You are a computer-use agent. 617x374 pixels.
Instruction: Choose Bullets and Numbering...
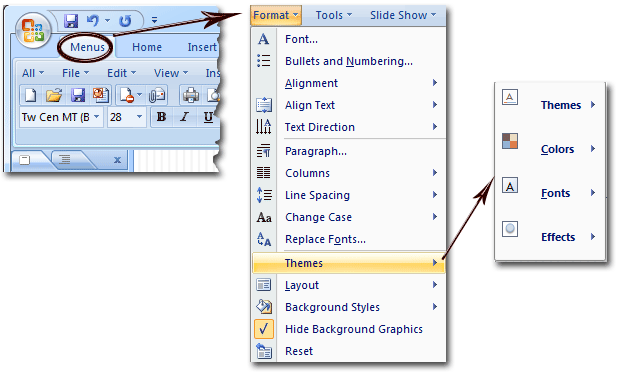tap(349, 61)
